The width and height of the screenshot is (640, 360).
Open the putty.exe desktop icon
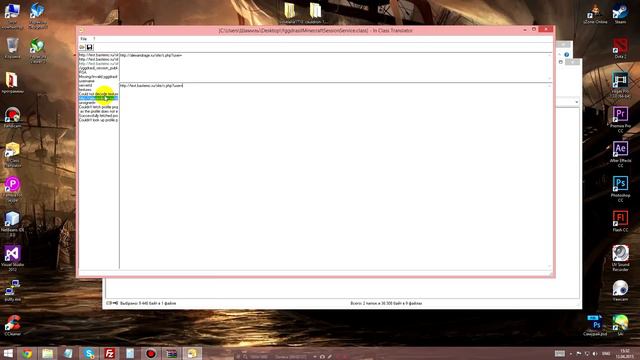pos(12,291)
